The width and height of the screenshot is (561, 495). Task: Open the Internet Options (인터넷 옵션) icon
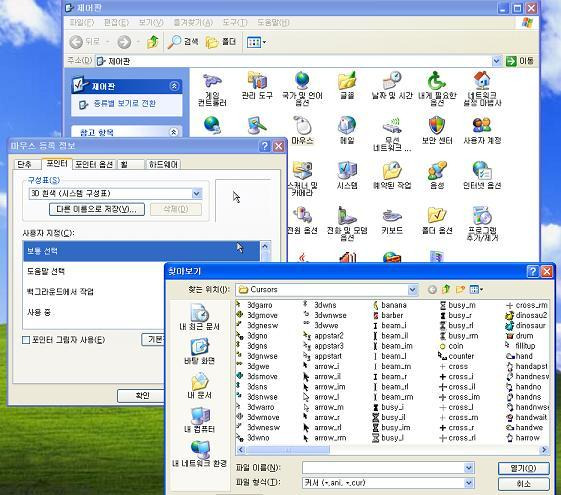[x=482, y=175]
